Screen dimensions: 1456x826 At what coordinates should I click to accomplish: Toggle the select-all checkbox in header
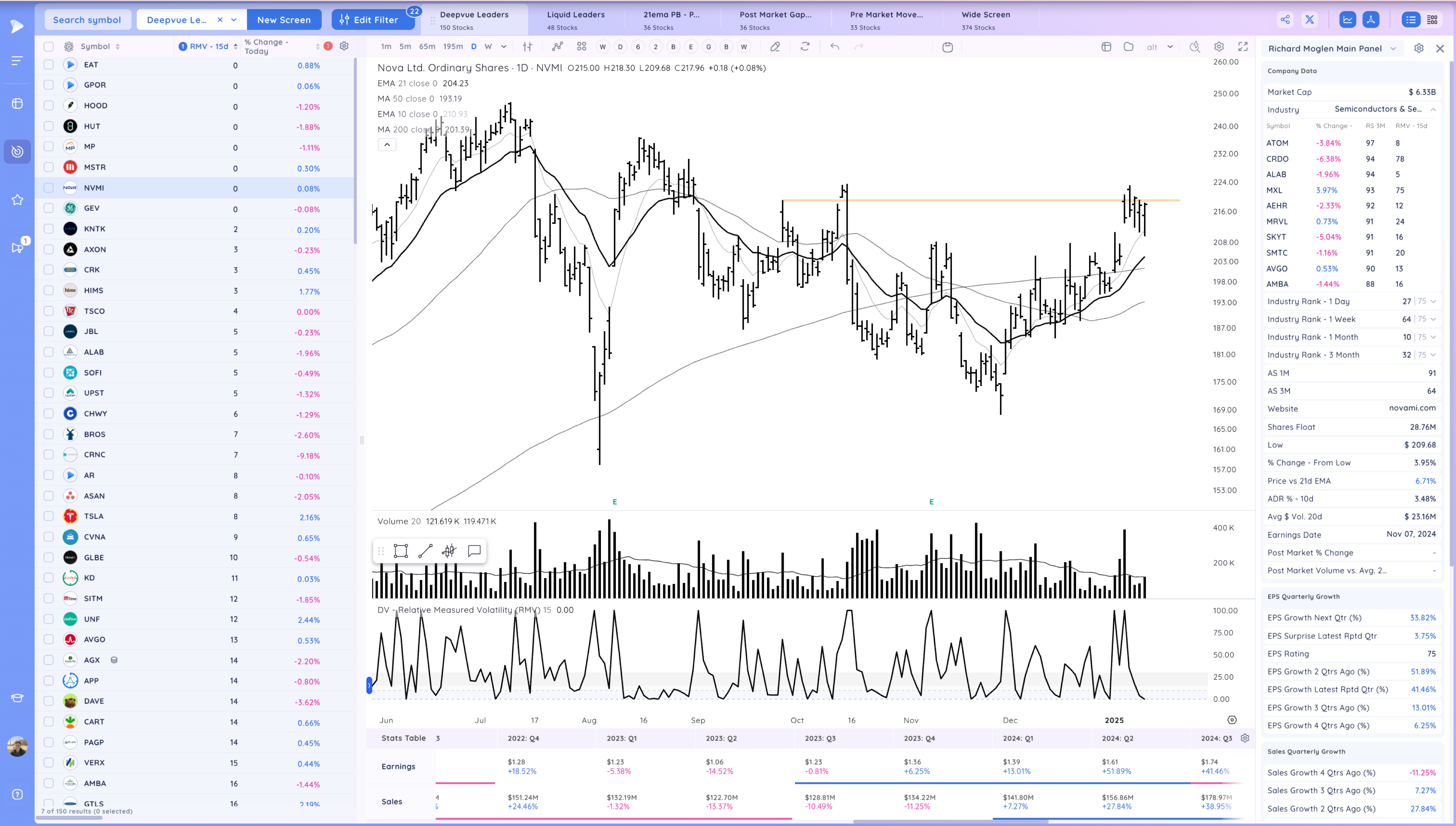(49, 47)
